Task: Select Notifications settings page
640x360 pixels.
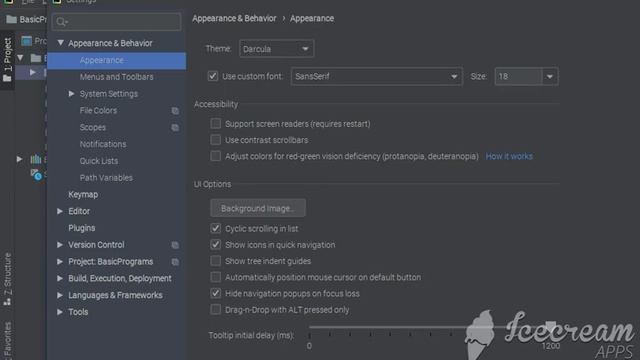Action: (103, 144)
